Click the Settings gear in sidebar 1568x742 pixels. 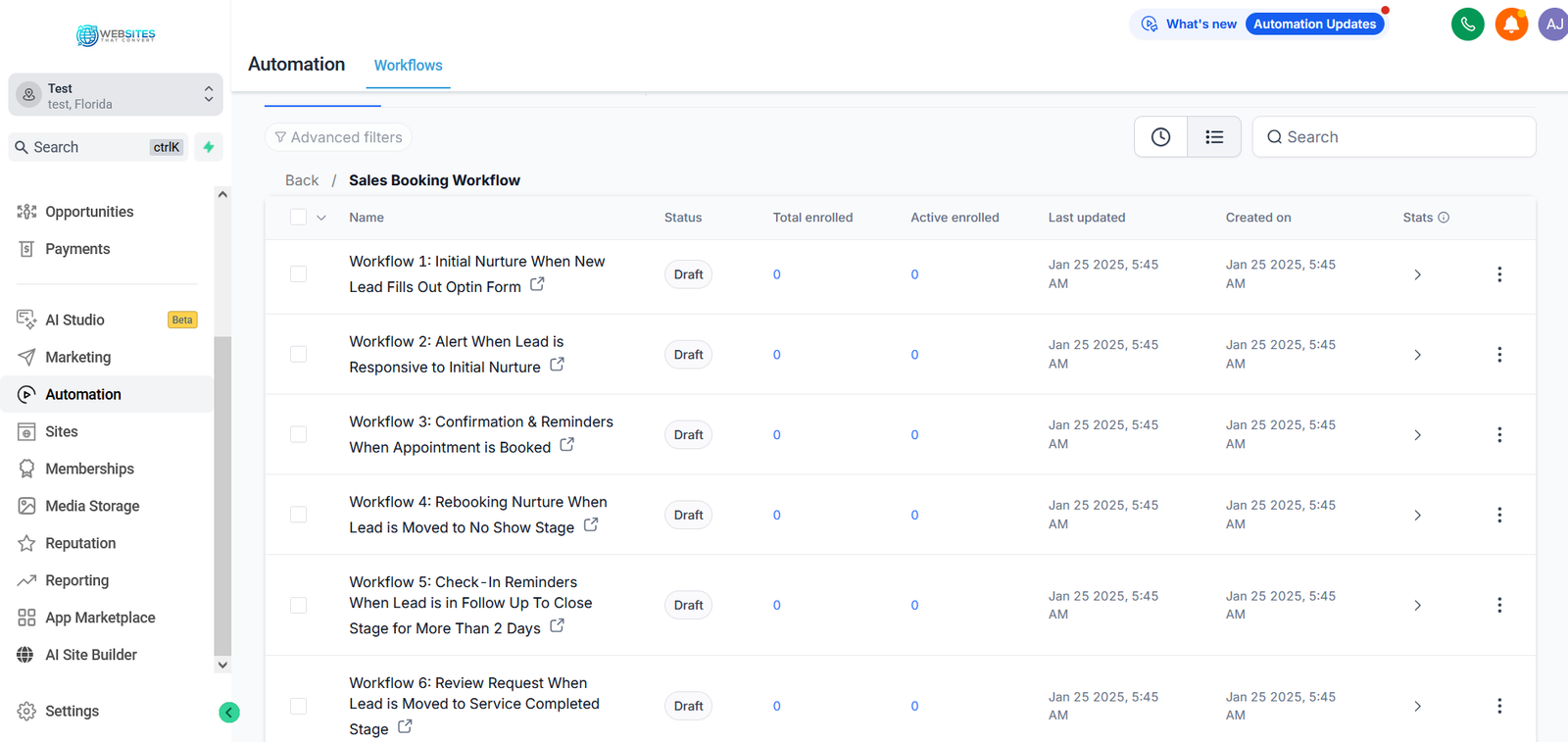[x=26, y=712]
